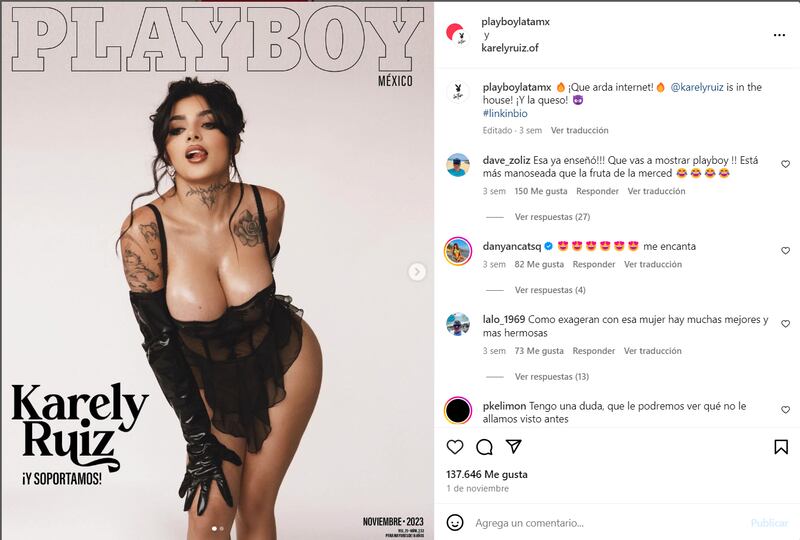
Task: Like the post with the heart icon
Action: pyautogui.click(x=455, y=447)
